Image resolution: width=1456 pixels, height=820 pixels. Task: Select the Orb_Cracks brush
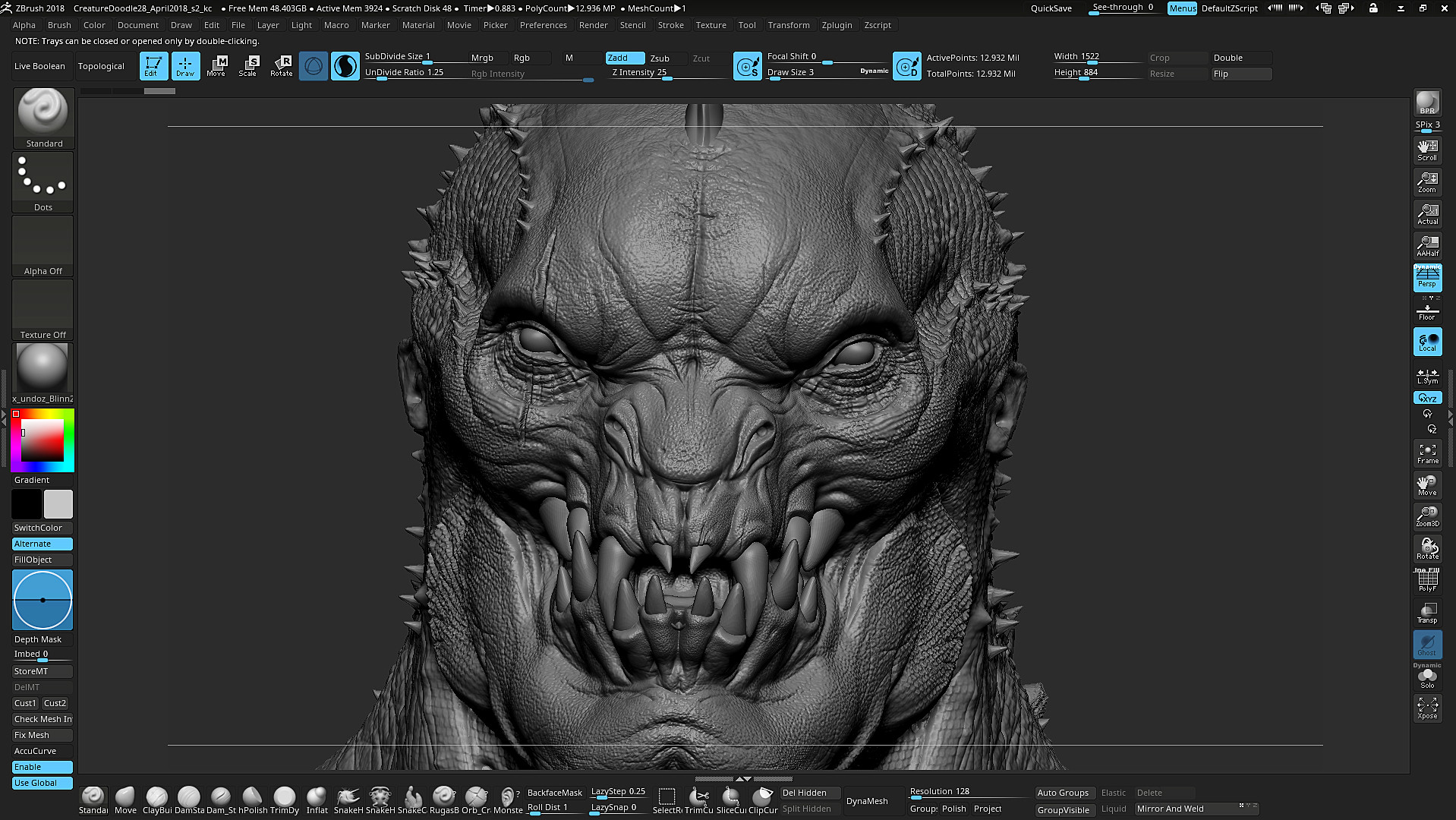coord(476,800)
